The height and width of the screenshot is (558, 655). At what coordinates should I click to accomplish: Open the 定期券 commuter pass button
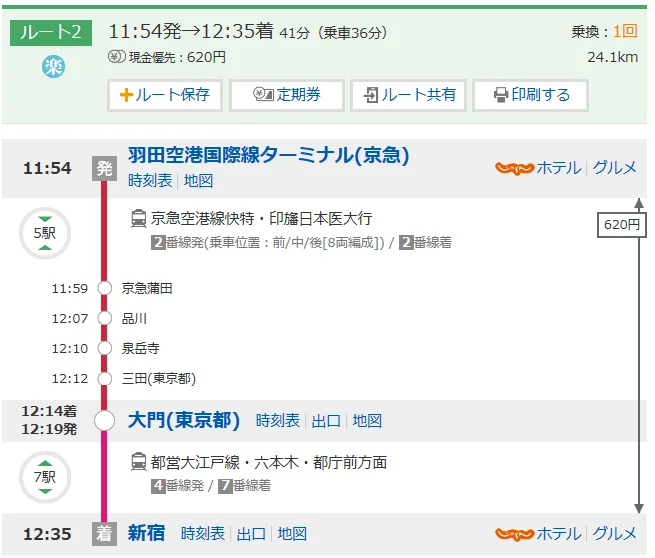287,95
